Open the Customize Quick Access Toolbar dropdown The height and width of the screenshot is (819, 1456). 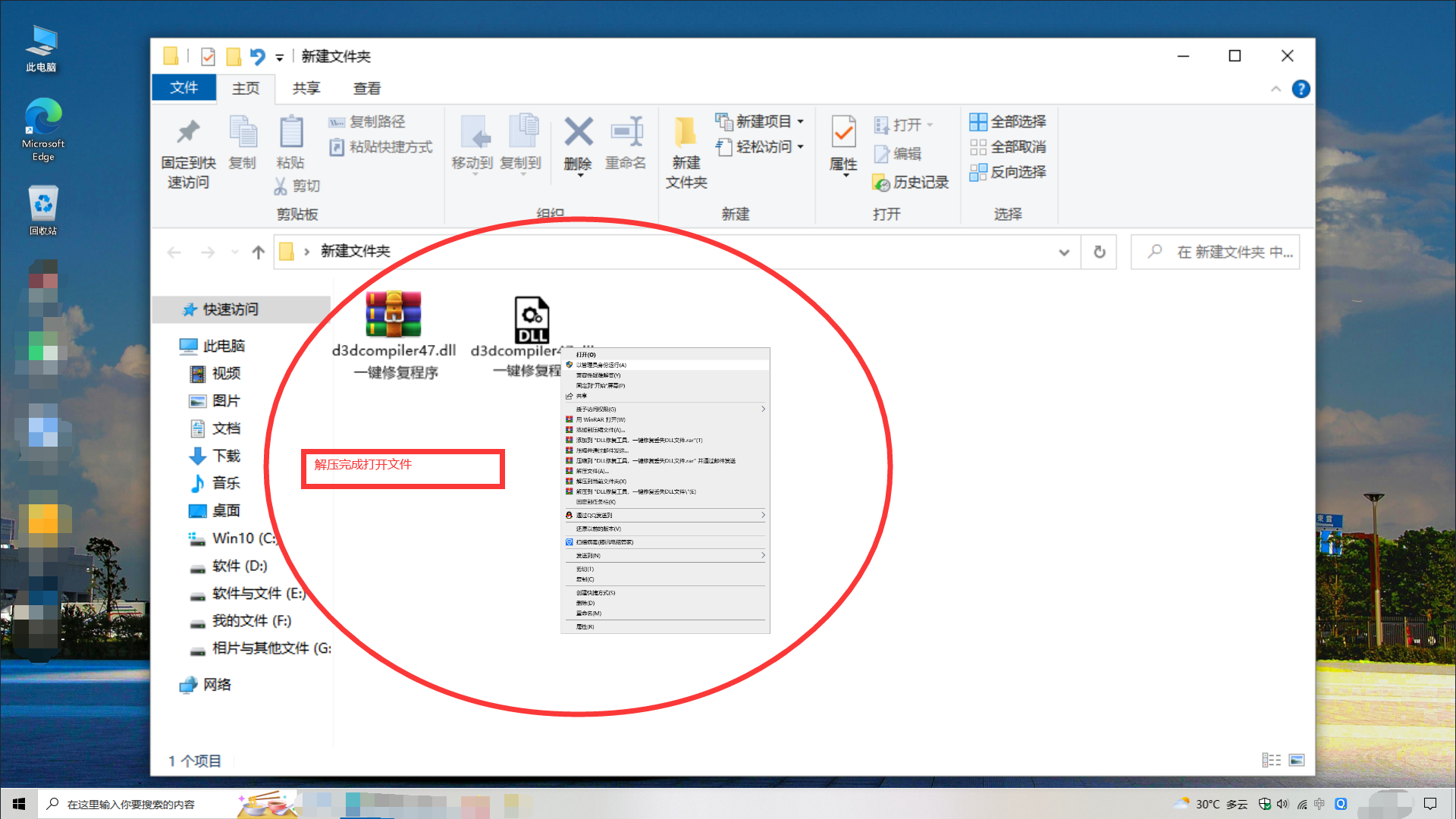click(279, 57)
